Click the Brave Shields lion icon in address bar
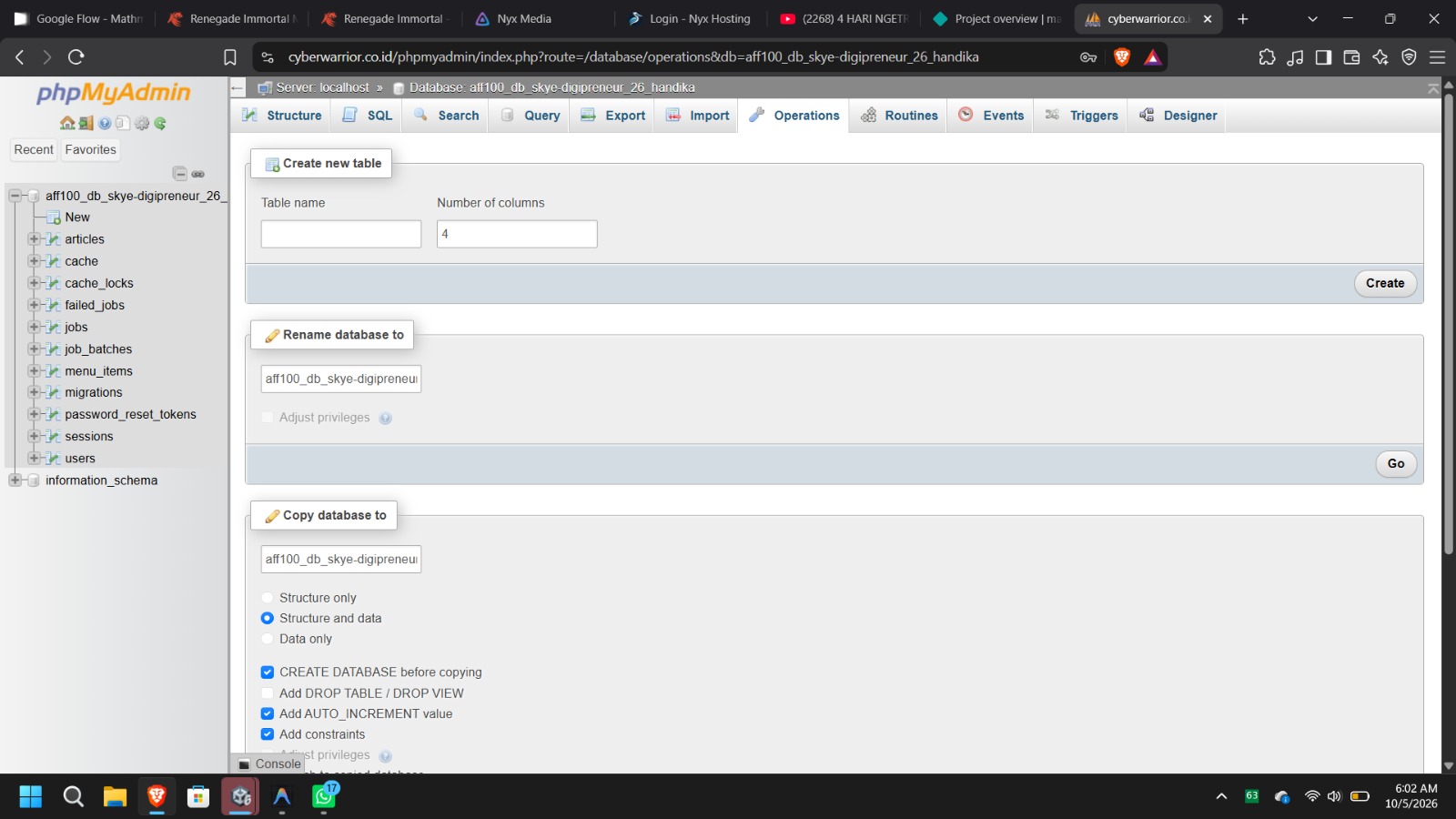 [1122, 57]
